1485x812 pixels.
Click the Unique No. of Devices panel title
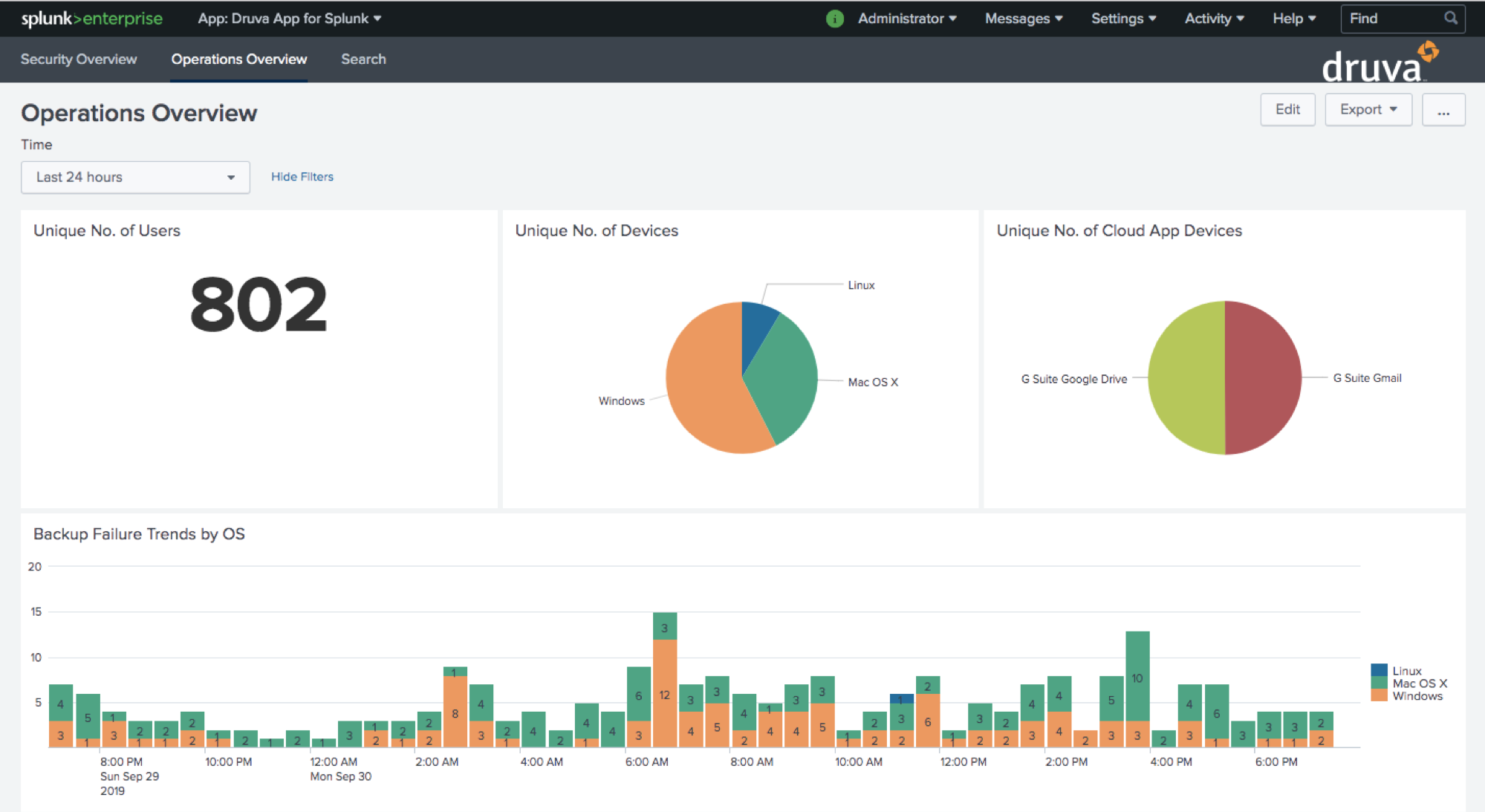coord(597,231)
